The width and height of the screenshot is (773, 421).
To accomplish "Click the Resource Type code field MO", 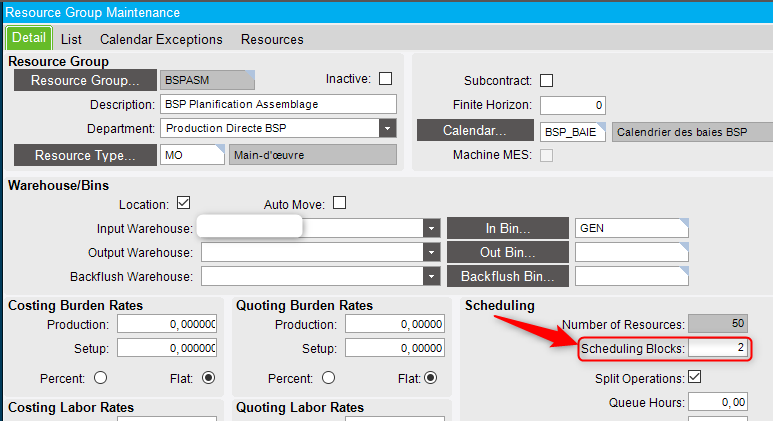I will point(192,155).
